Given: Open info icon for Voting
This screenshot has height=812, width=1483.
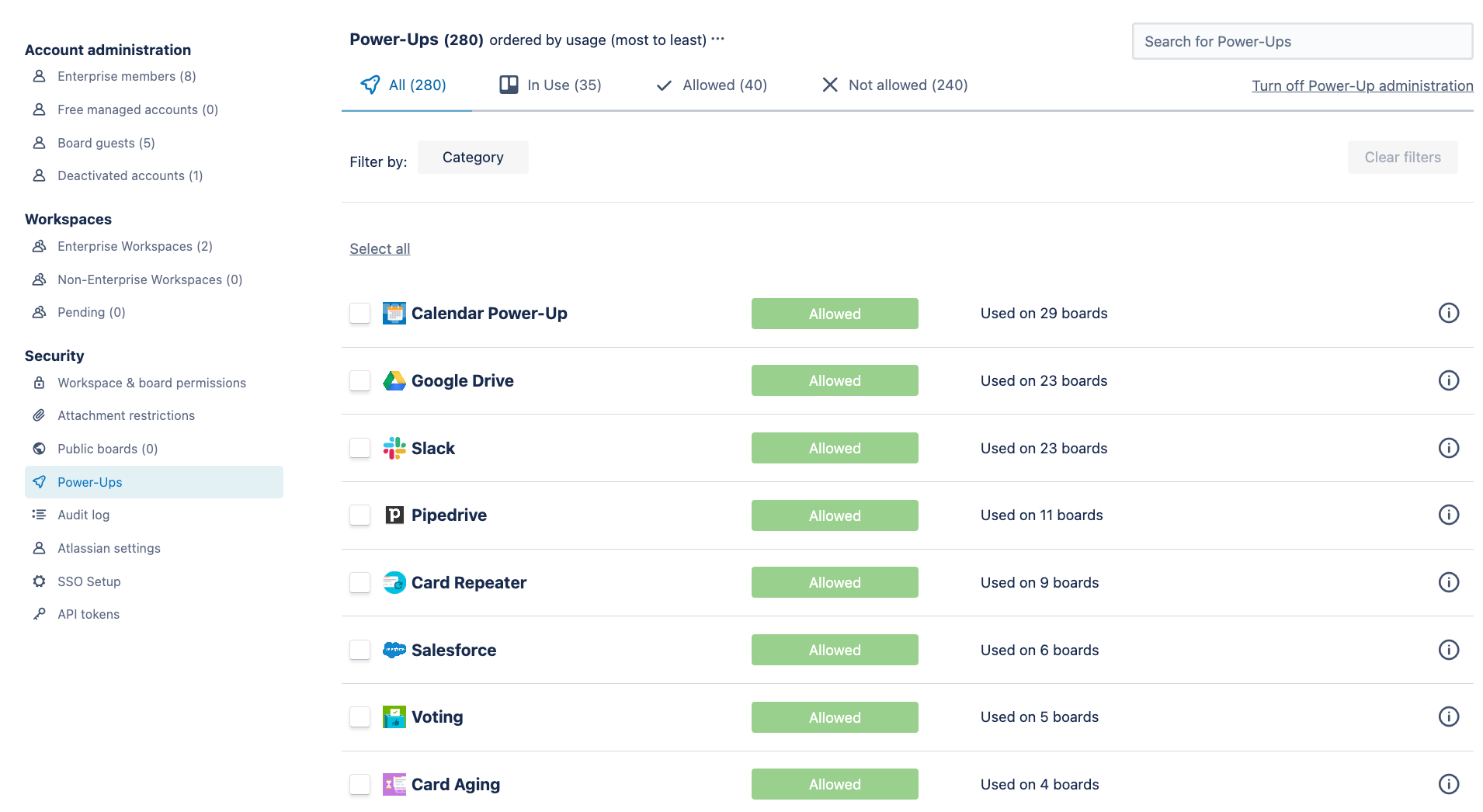Looking at the screenshot, I should click(1449, 717).
